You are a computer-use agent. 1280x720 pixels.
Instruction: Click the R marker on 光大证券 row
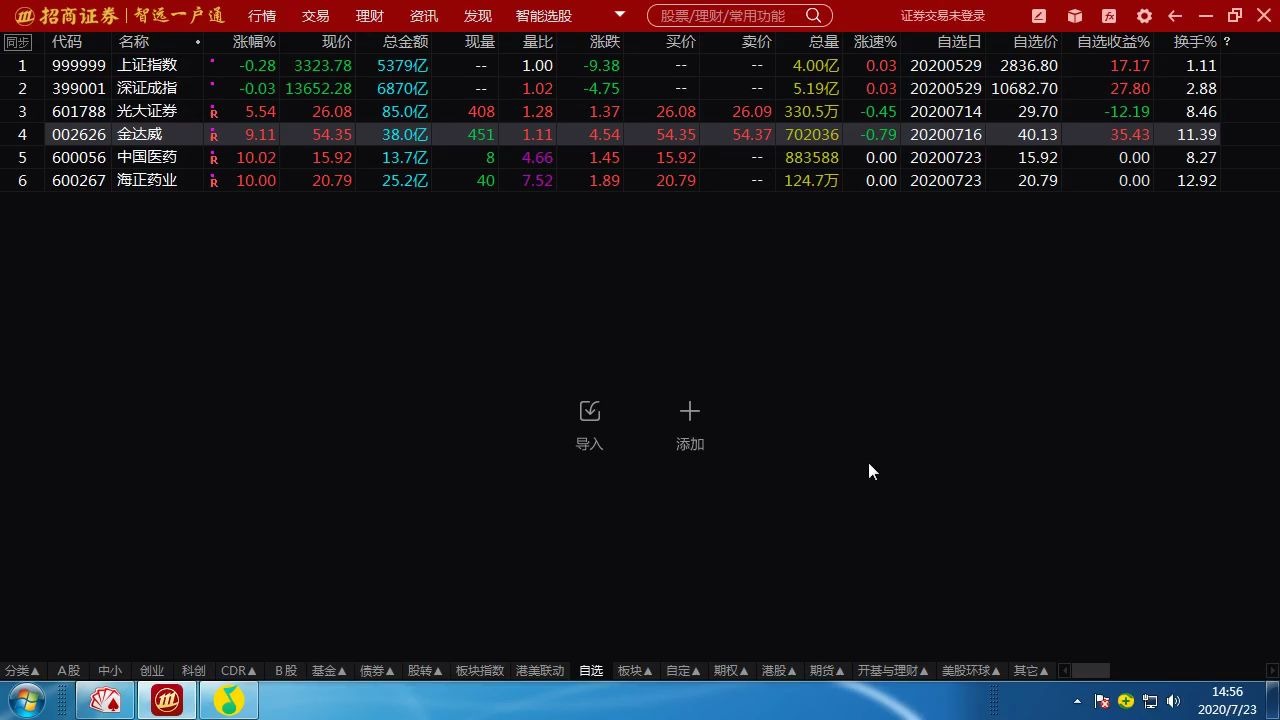pos(214,113)
